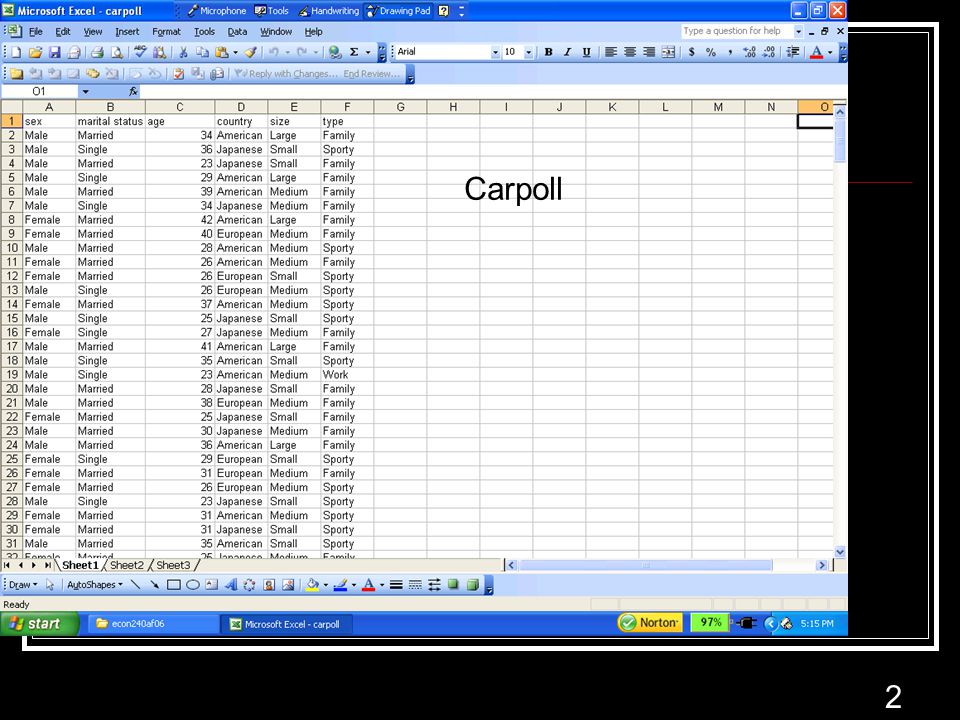Click the New workbook icon
Viewport: 960px width, 720px height.
[x=16, y=53]
